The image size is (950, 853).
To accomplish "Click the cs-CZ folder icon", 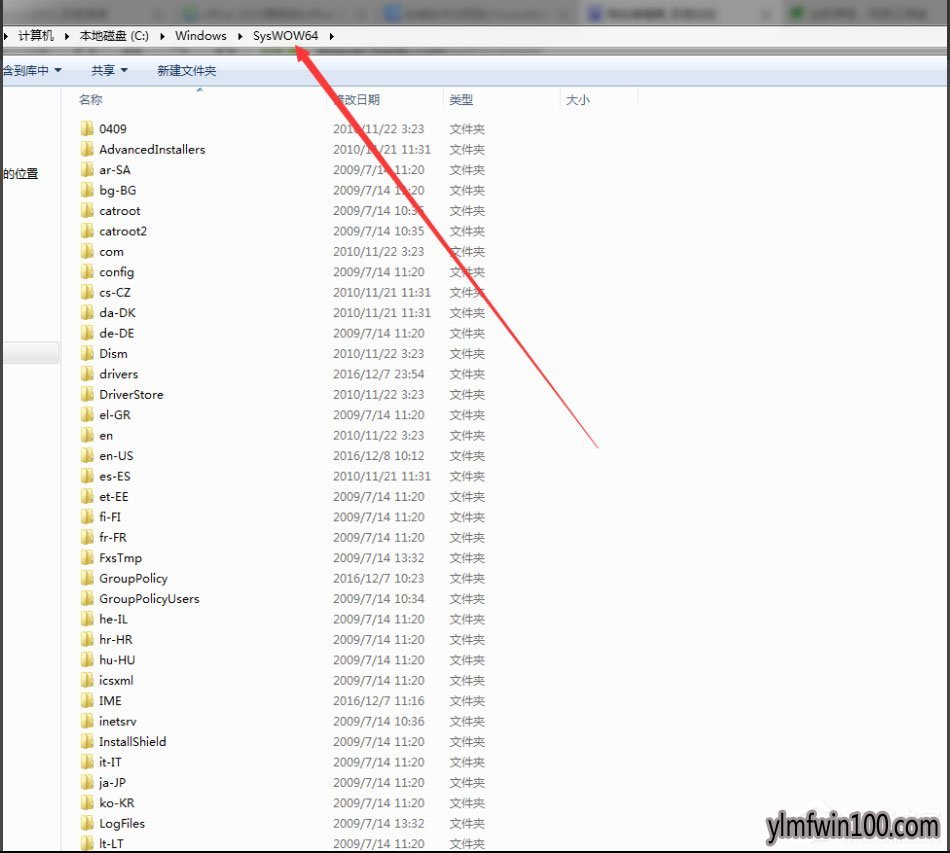I will (x=87, y=293).
